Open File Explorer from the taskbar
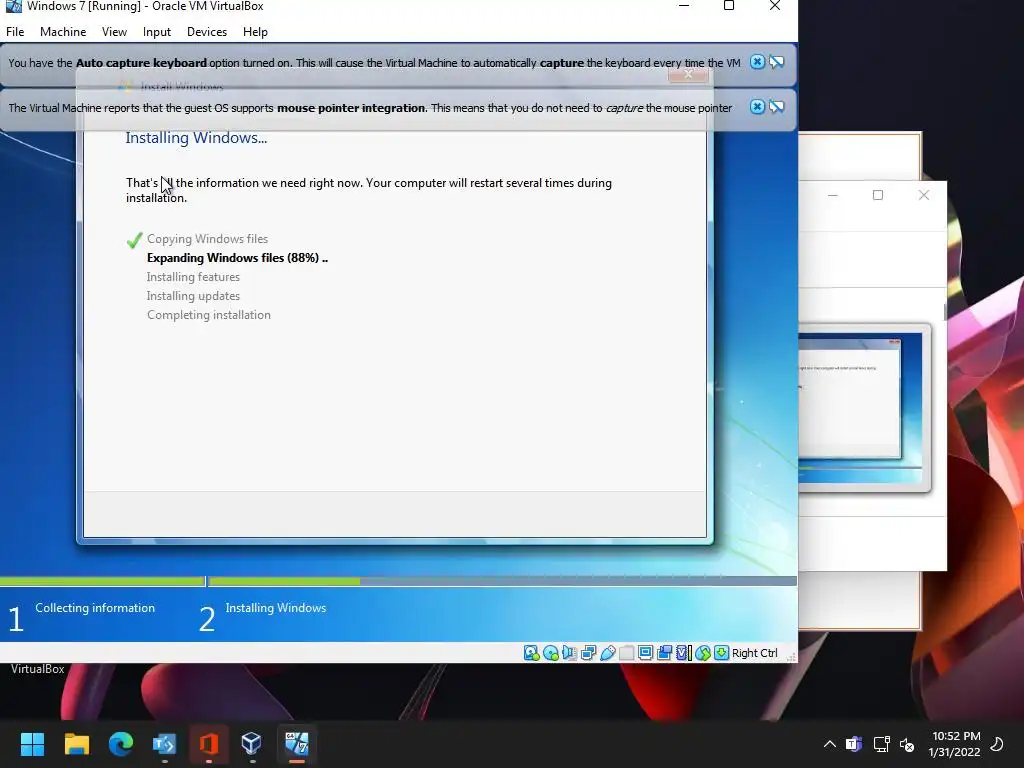This screenshot has width=1024, height=768. coord(76,744)
